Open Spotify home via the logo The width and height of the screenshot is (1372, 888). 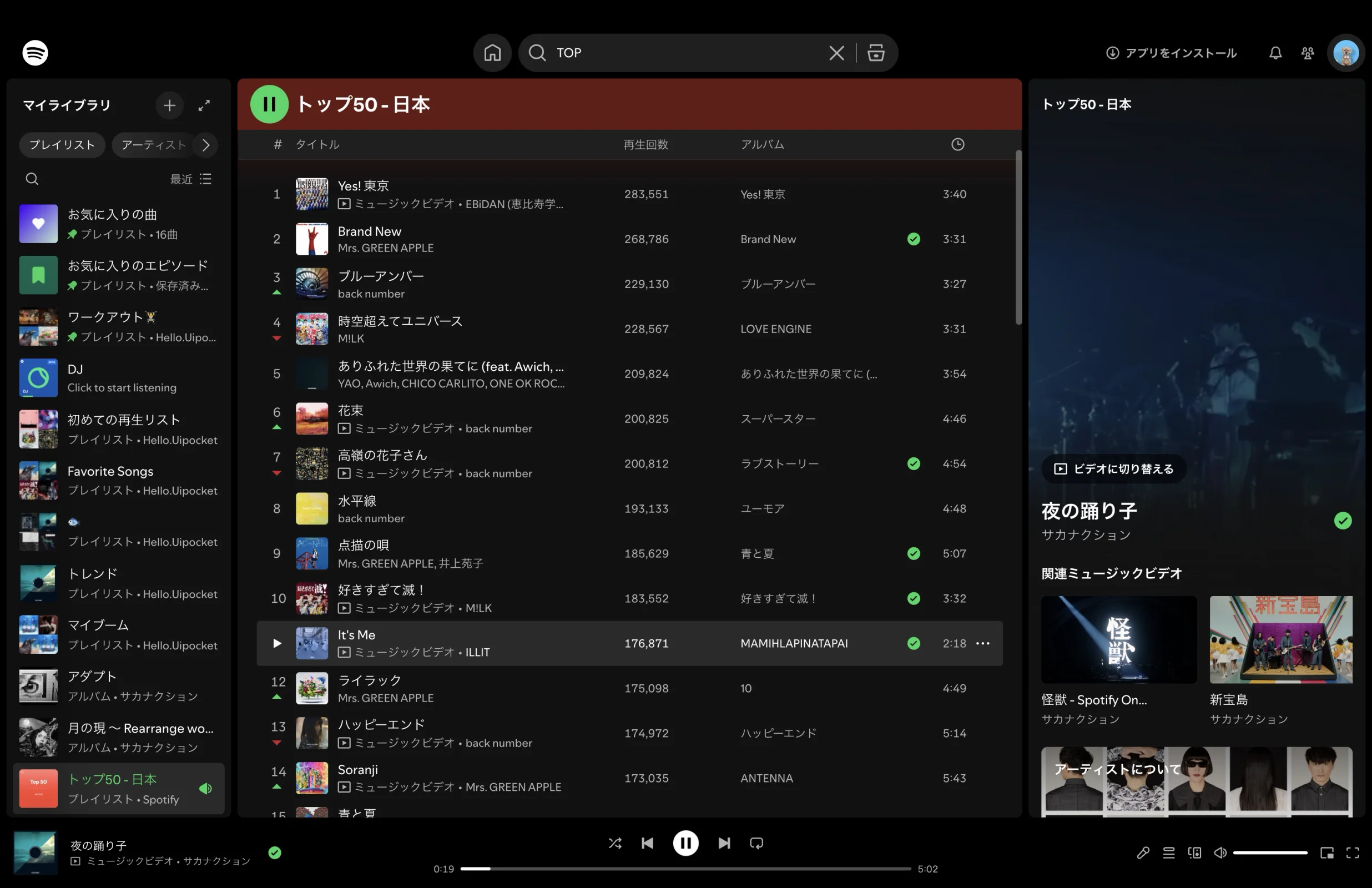coord(35,53)
